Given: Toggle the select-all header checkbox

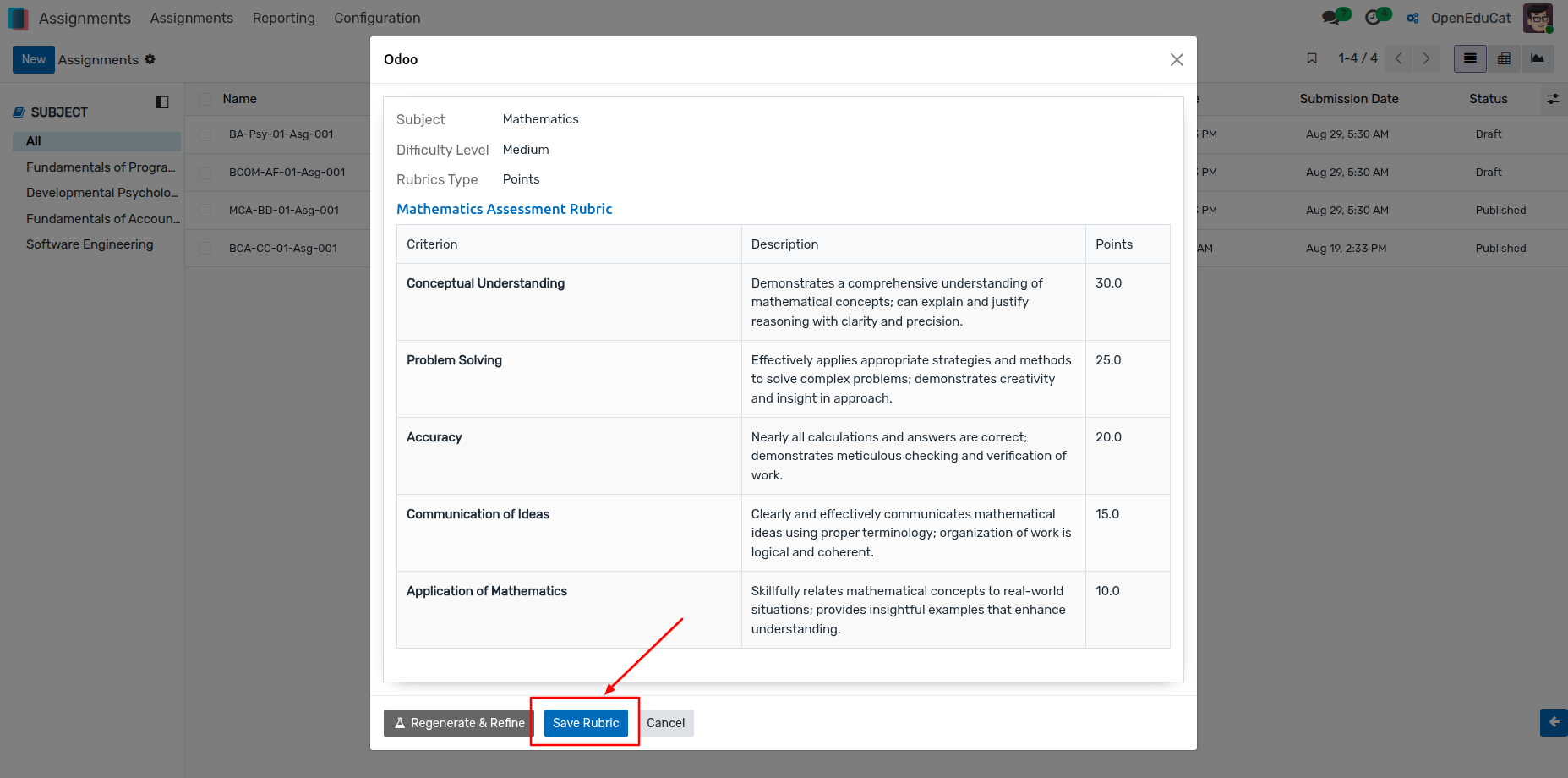Looking at the screenshot, I should coord(205,99).
